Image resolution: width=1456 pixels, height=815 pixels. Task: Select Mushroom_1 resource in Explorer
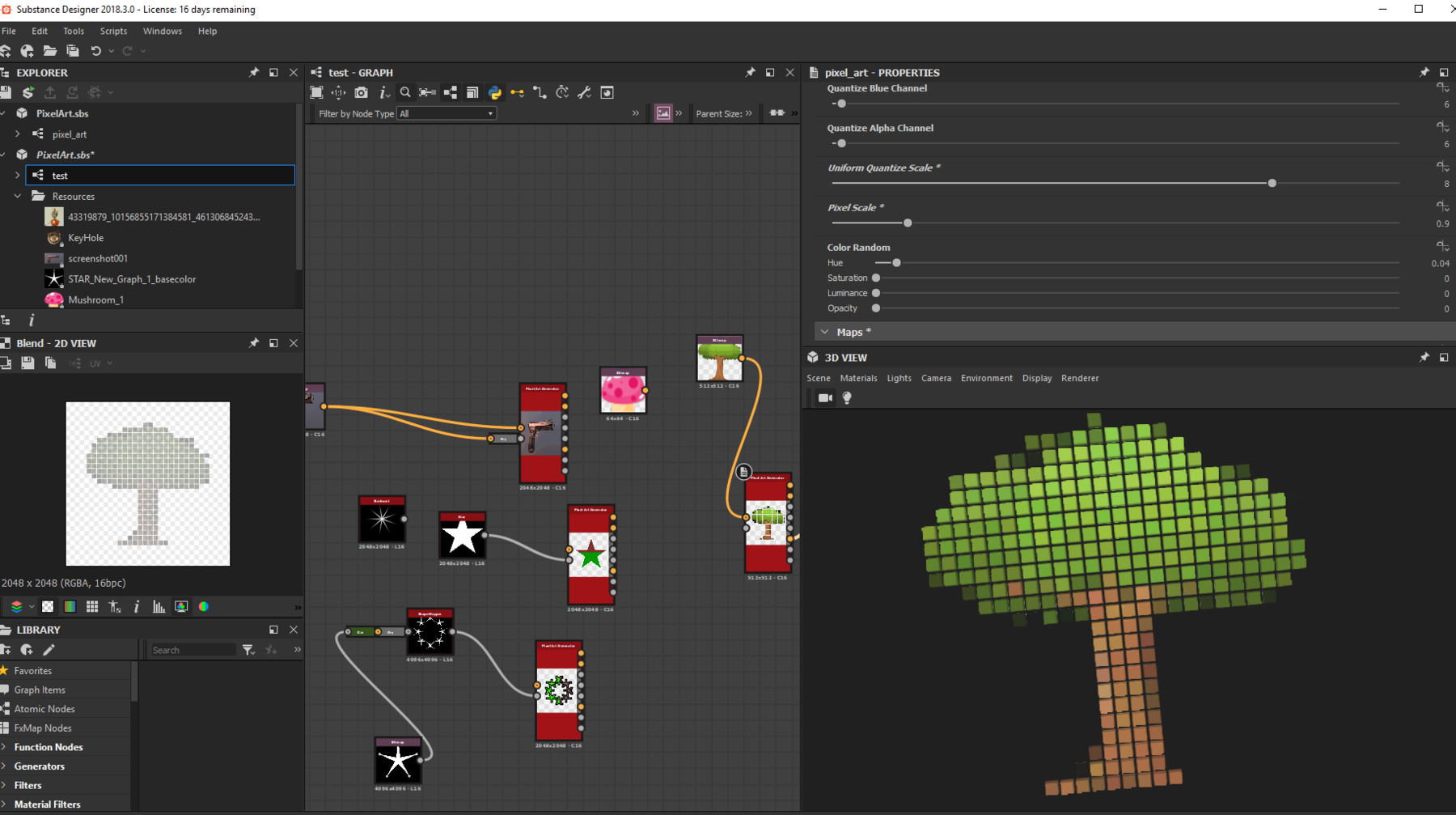click(95, 299)
